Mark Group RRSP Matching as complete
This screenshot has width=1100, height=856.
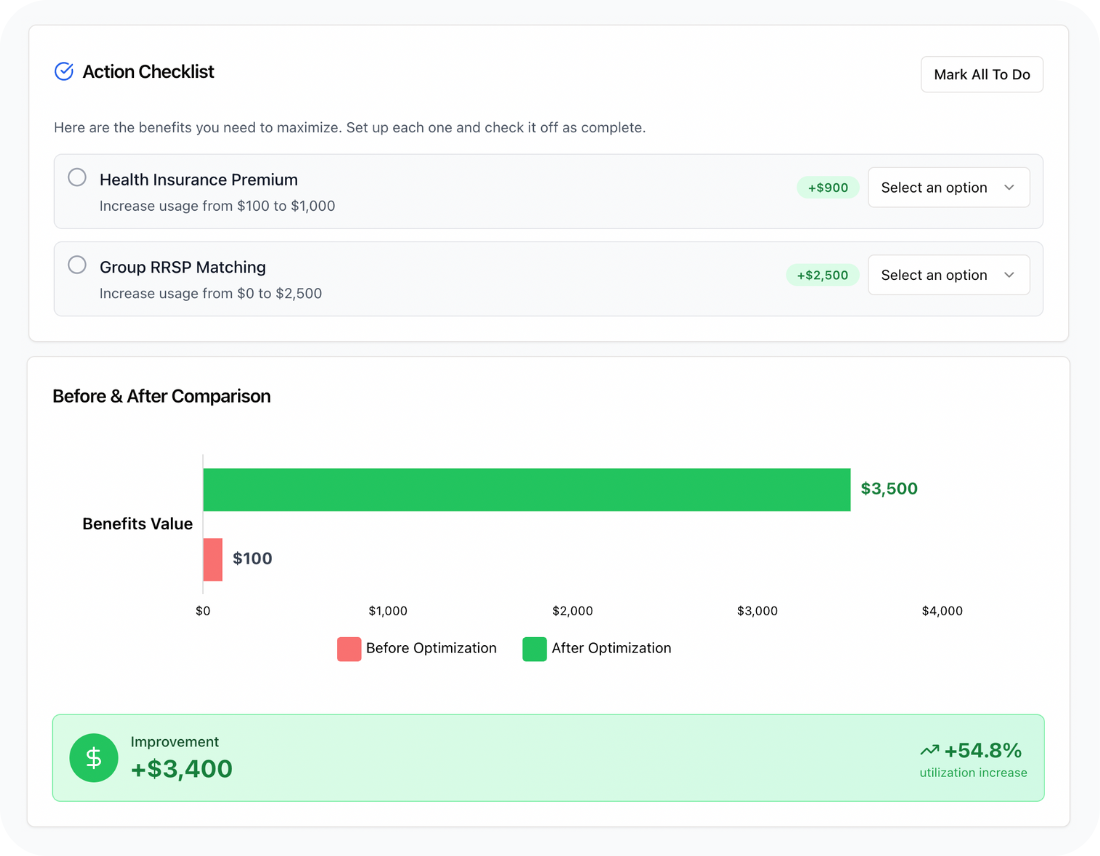[x=77, y=265]
